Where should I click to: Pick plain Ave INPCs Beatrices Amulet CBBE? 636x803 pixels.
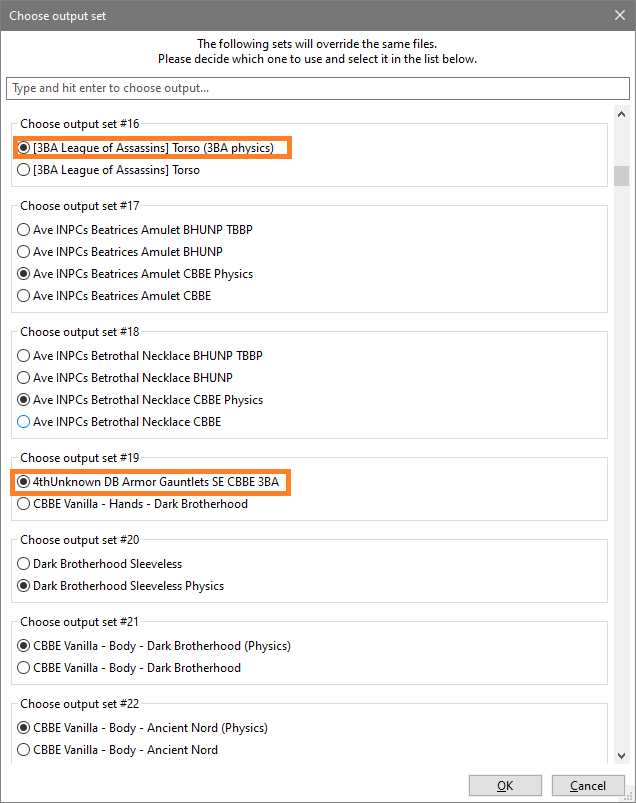(114, 296)
